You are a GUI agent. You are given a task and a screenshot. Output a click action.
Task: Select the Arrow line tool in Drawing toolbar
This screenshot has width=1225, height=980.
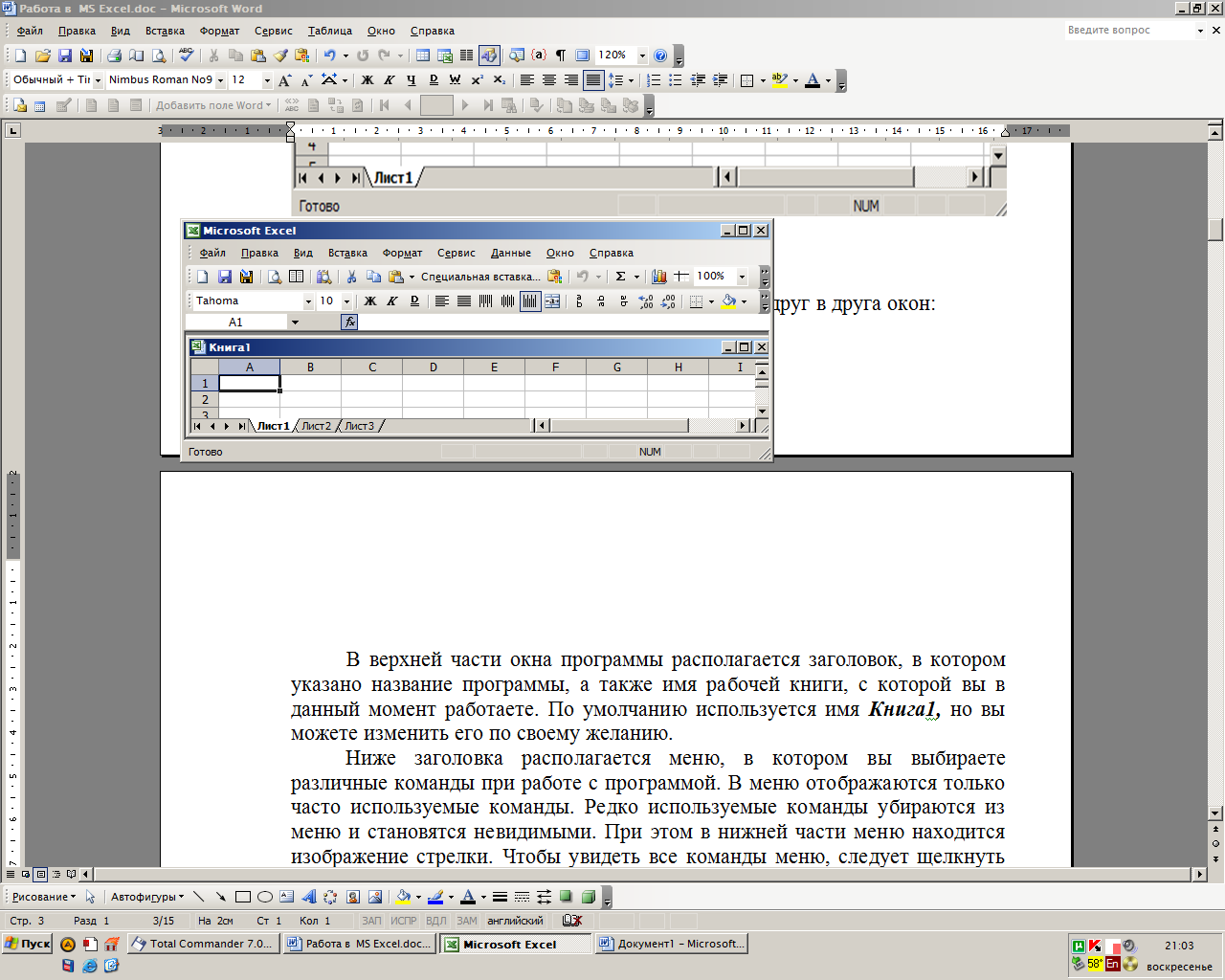coord(221,897)
